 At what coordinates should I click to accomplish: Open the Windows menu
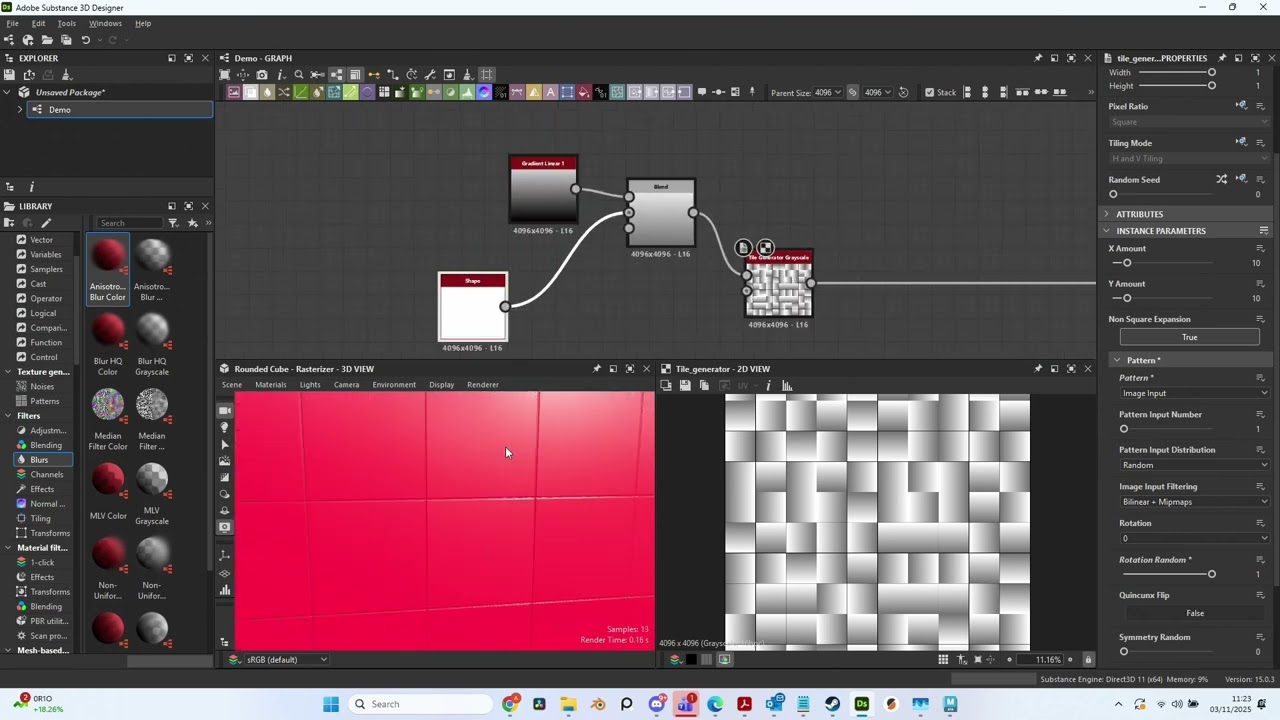[x=105, y=23]
